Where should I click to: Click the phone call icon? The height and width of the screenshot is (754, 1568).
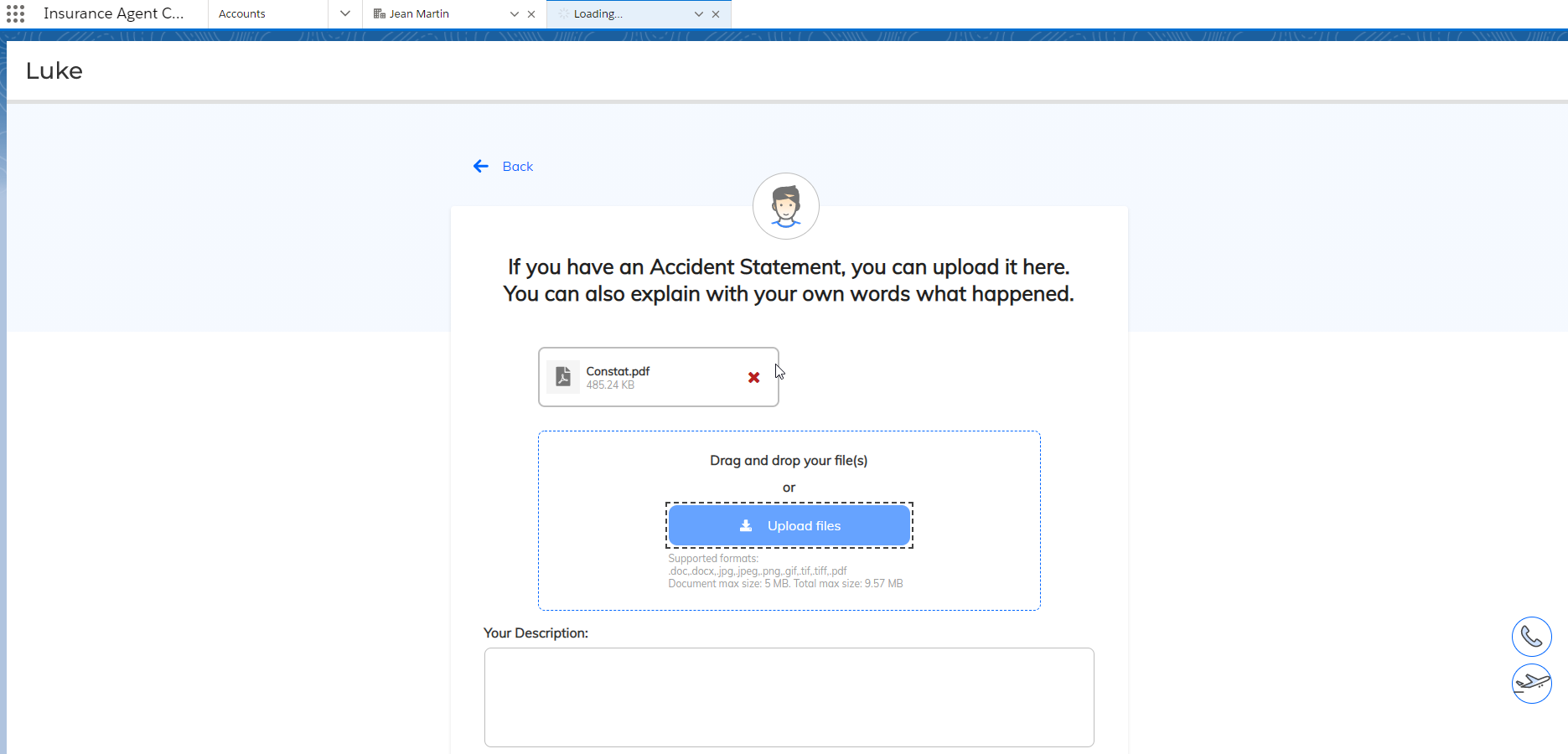click(1531, 637)
